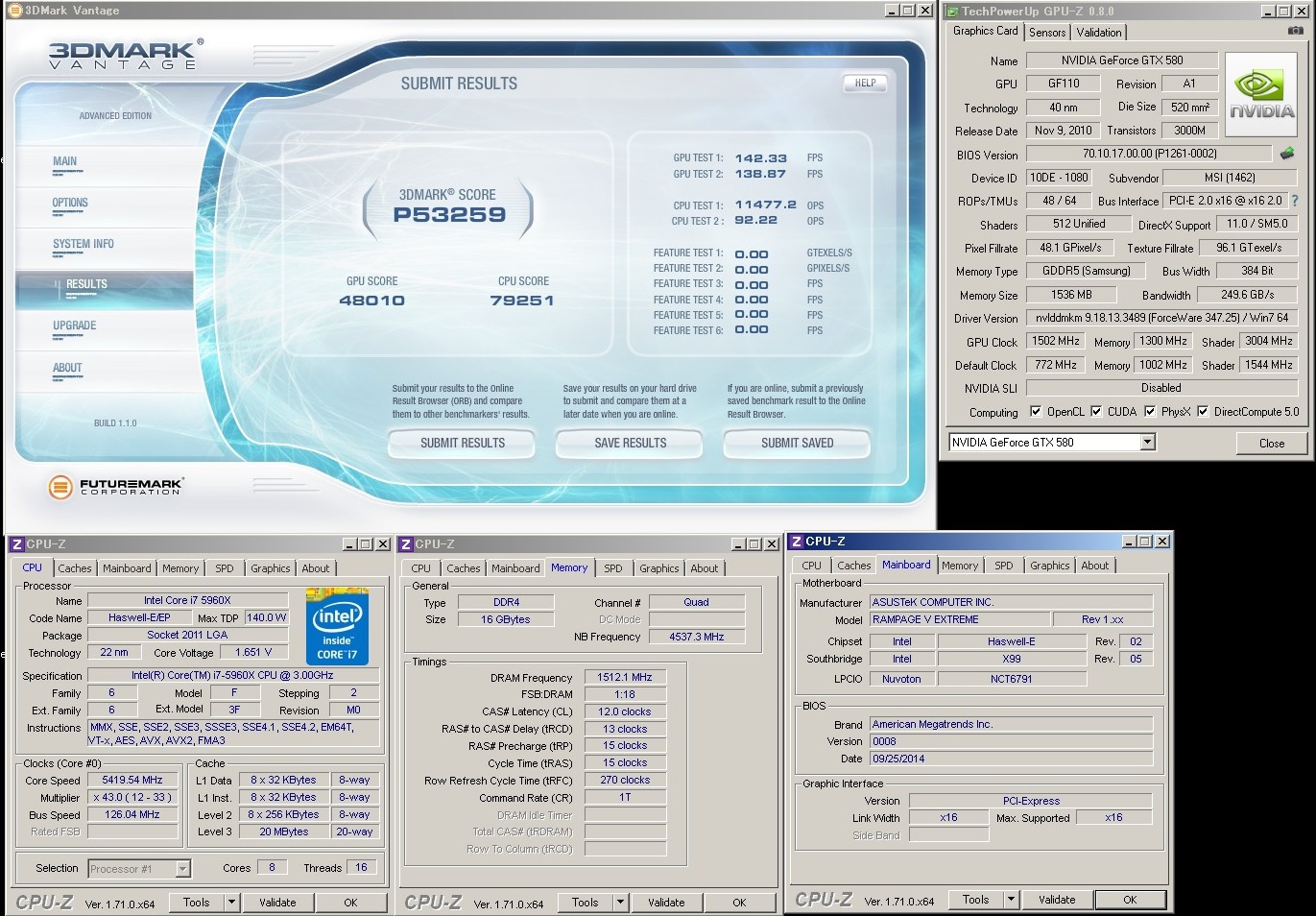This screenshot has height=916, width=1316.
Task: Click the Futuremark Corporation logo
Action: 115,487
